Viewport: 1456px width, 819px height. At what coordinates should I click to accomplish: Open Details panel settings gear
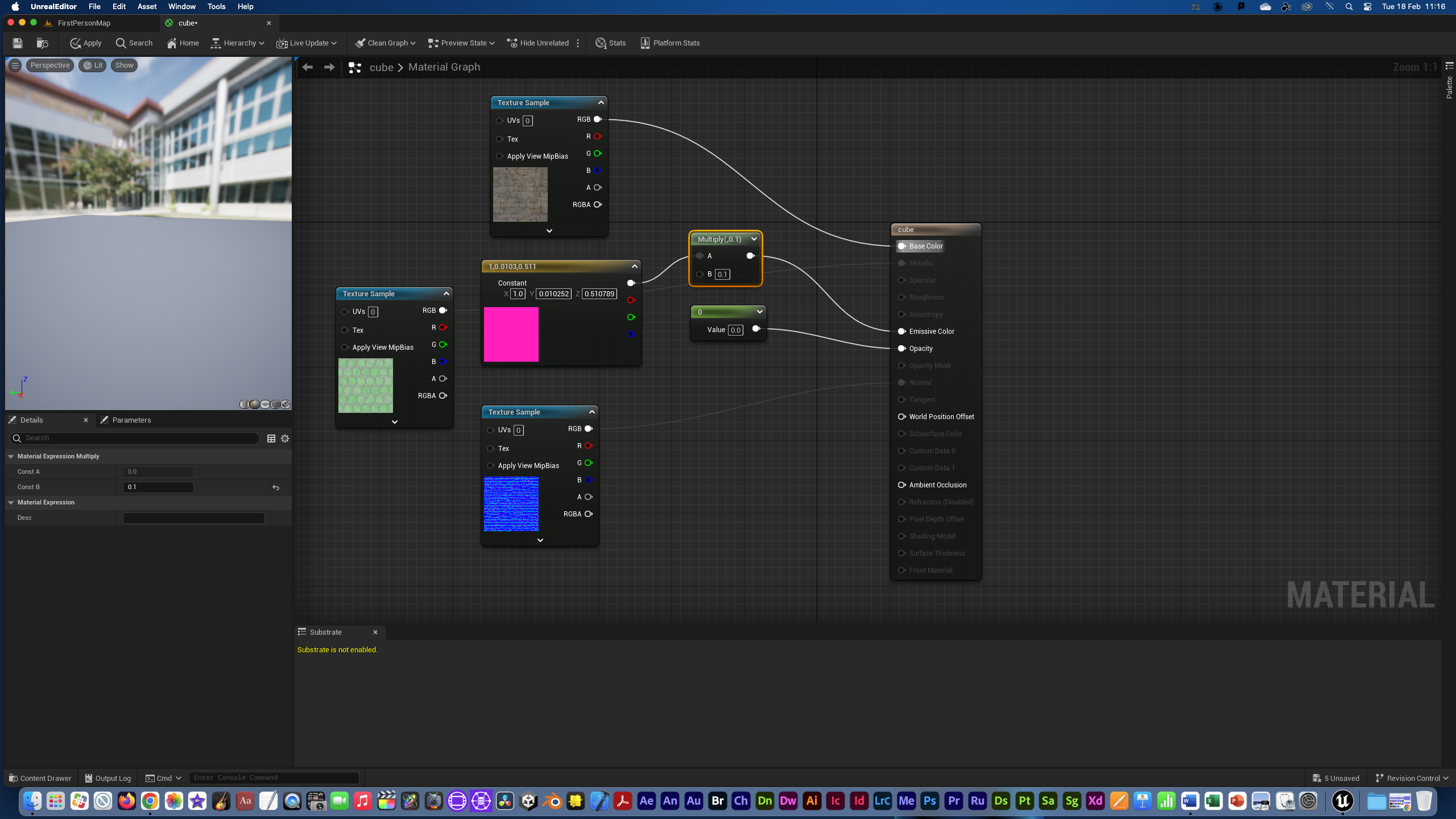pyautogui.click(x=286, y=438)
